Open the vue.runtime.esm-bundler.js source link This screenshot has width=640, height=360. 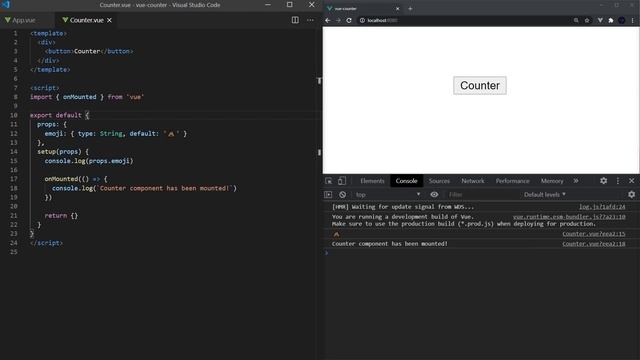click(x=569, y=217)
